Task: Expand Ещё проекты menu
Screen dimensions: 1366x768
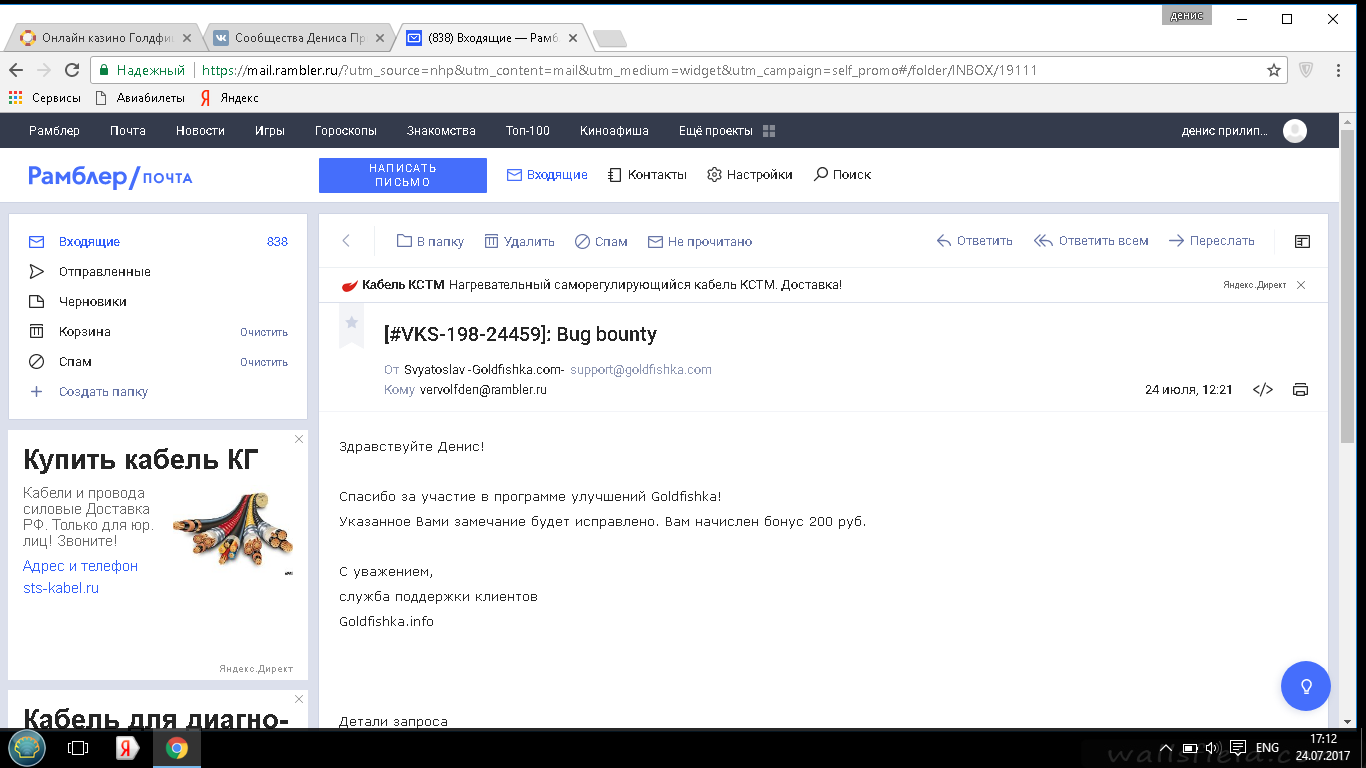Action: pos(727,131)
